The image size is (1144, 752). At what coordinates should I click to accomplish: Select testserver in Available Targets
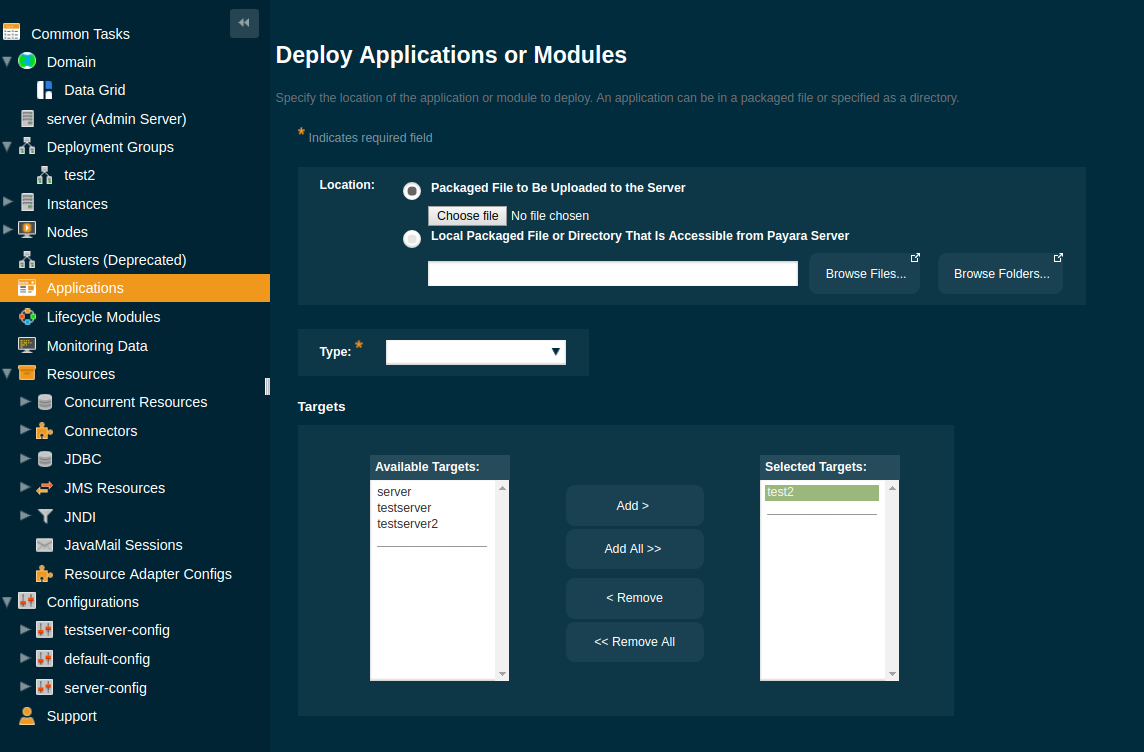coord(402,507)
